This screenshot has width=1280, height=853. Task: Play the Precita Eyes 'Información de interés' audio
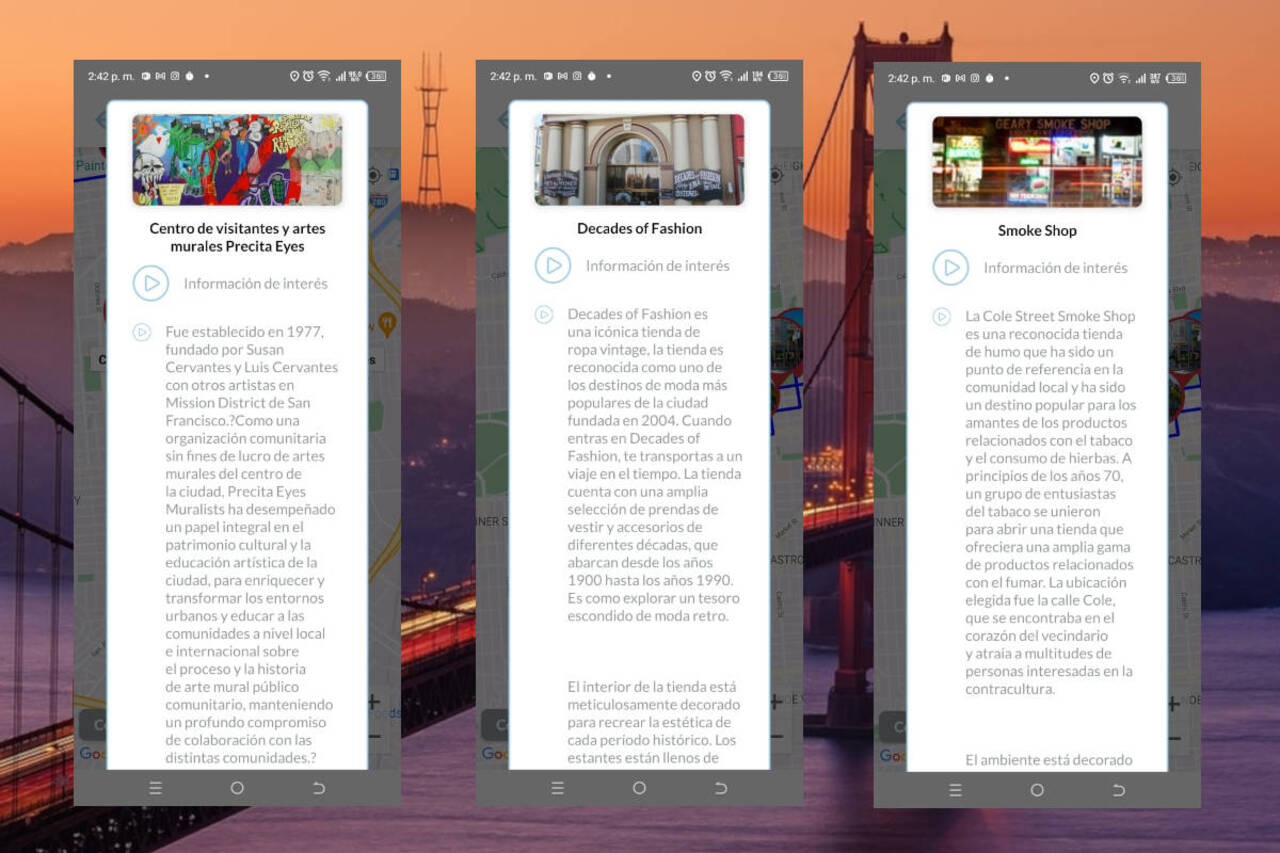coord(151,283)
